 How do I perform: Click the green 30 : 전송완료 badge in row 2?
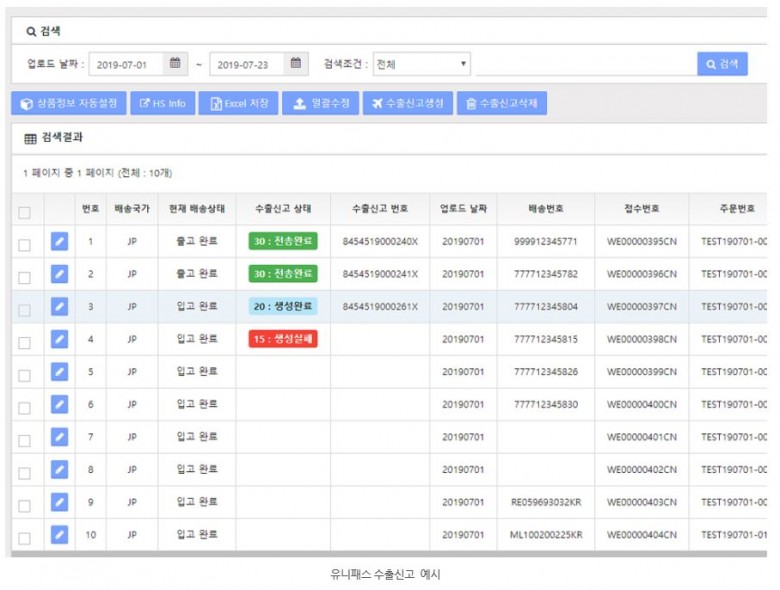pyautogui.click(x=283, y=274)
